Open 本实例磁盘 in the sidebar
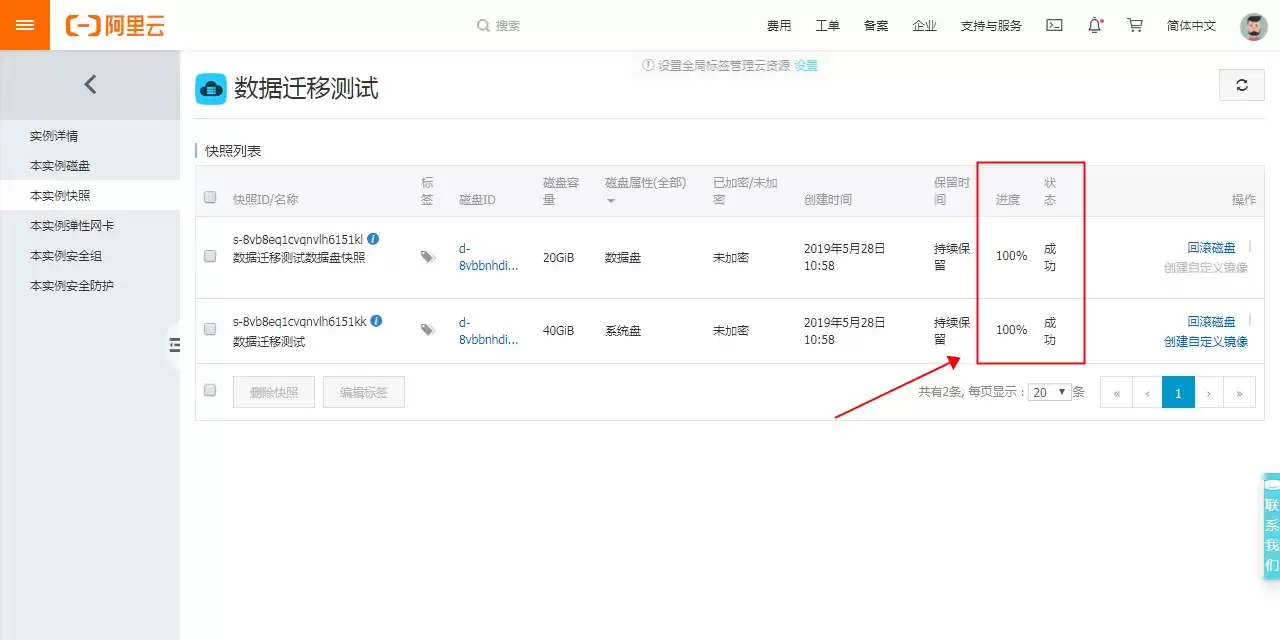 coord(60,166)
